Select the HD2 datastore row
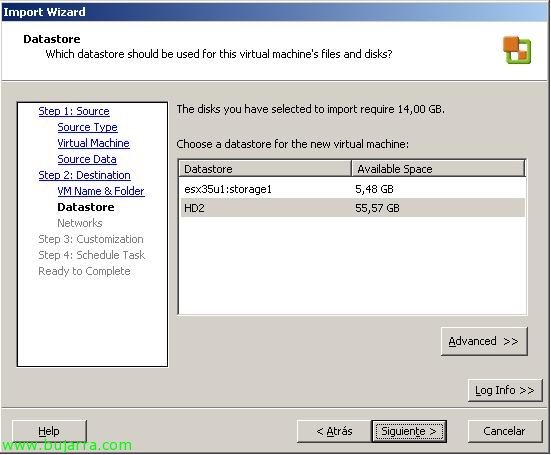Screen dimensions: 551x455 [352, 208]
